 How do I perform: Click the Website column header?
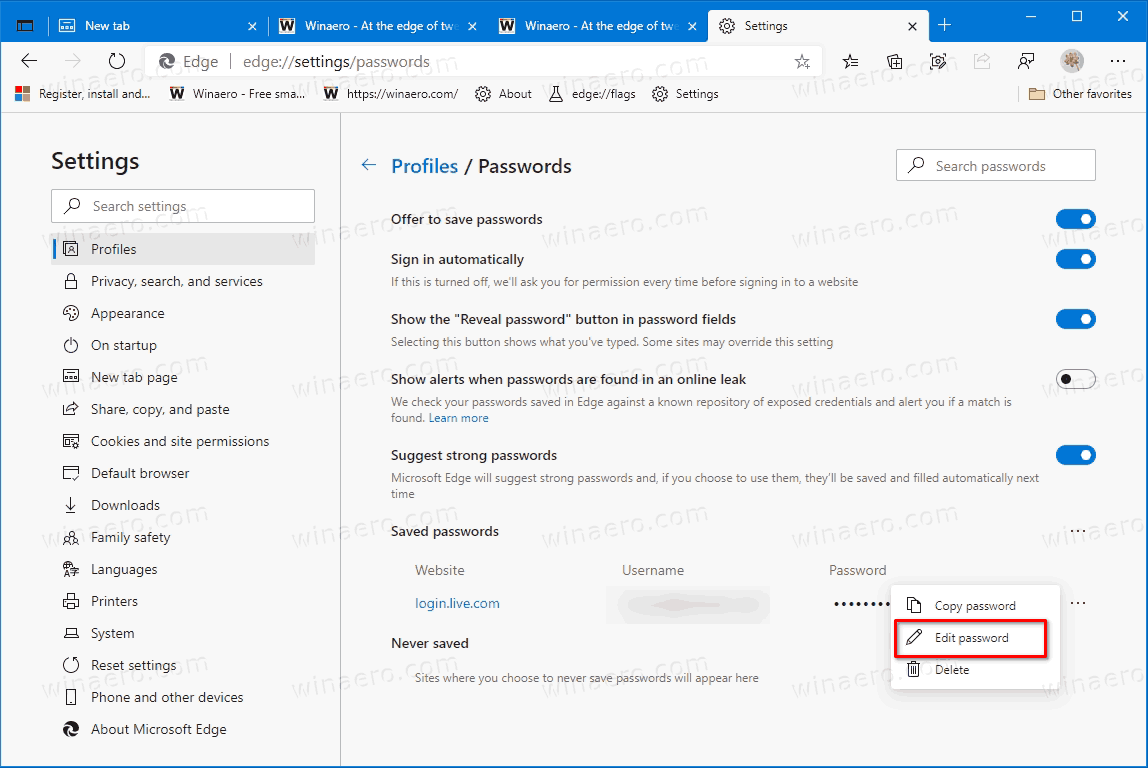coord(439,570)
